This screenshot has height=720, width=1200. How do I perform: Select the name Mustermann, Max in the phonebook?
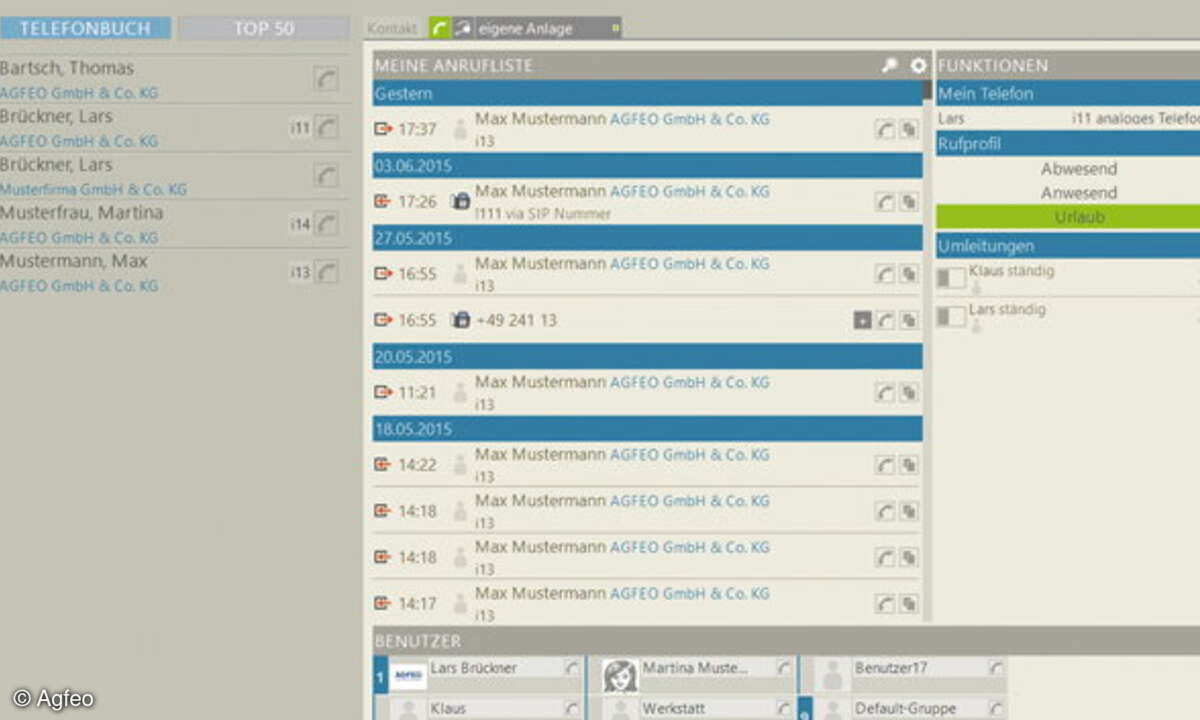click(74, 261)
